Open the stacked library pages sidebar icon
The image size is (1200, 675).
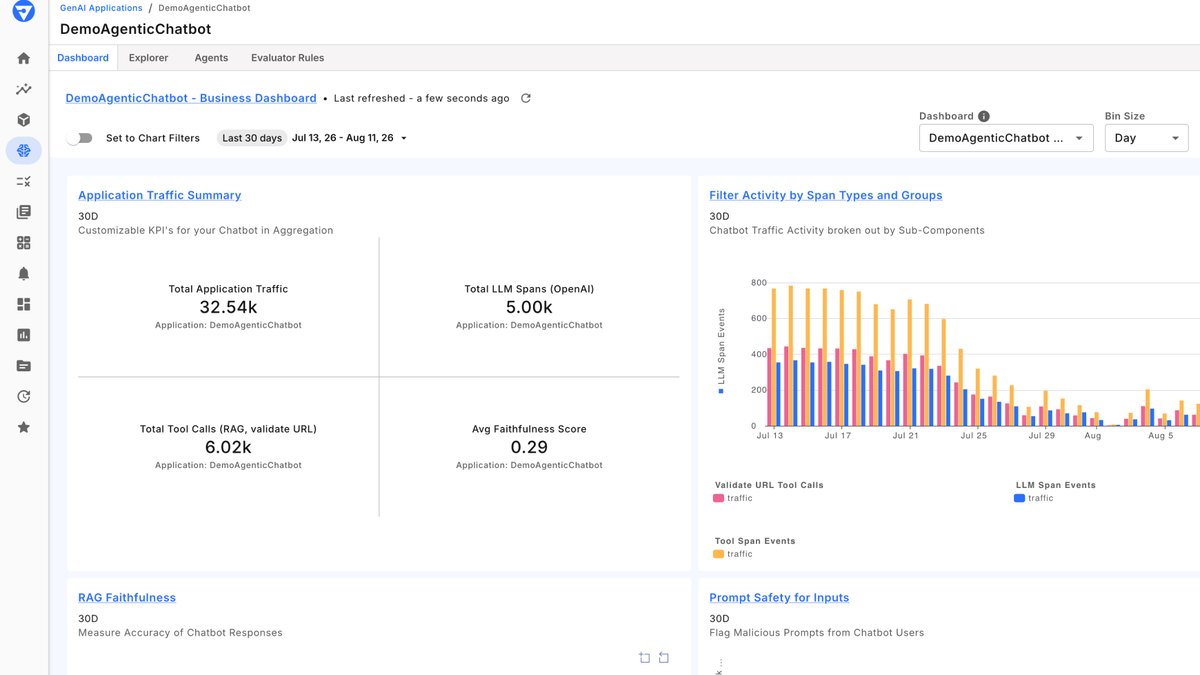click(x=24, y=212)
